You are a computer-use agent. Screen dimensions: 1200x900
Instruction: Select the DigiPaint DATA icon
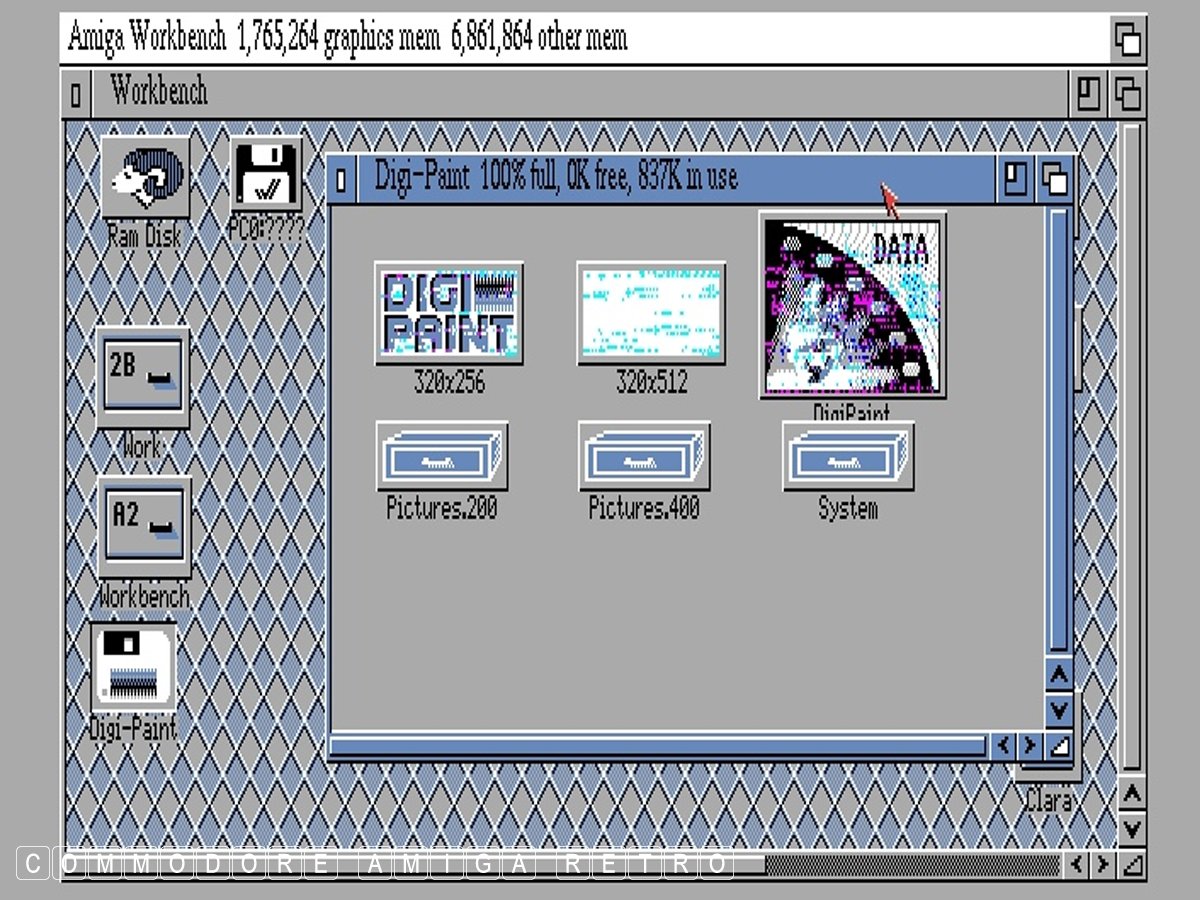(851, 305)
